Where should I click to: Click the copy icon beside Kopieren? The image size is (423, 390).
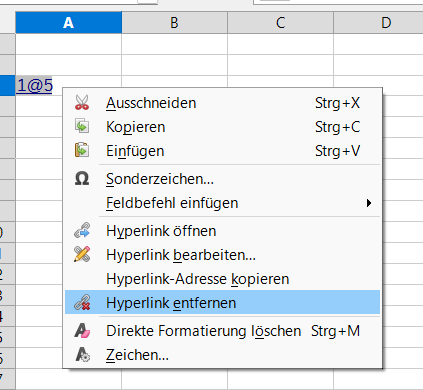pyautogui.click(x=82, y=126)
